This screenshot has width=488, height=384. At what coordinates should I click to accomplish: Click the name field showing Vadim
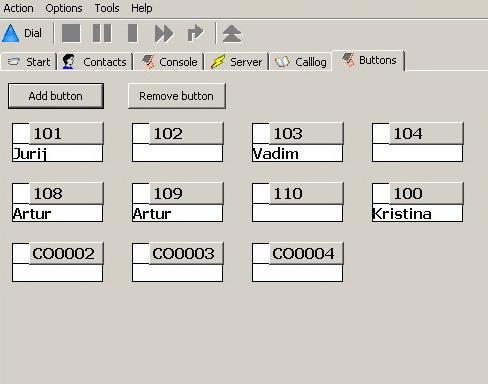tap(297, 153)
